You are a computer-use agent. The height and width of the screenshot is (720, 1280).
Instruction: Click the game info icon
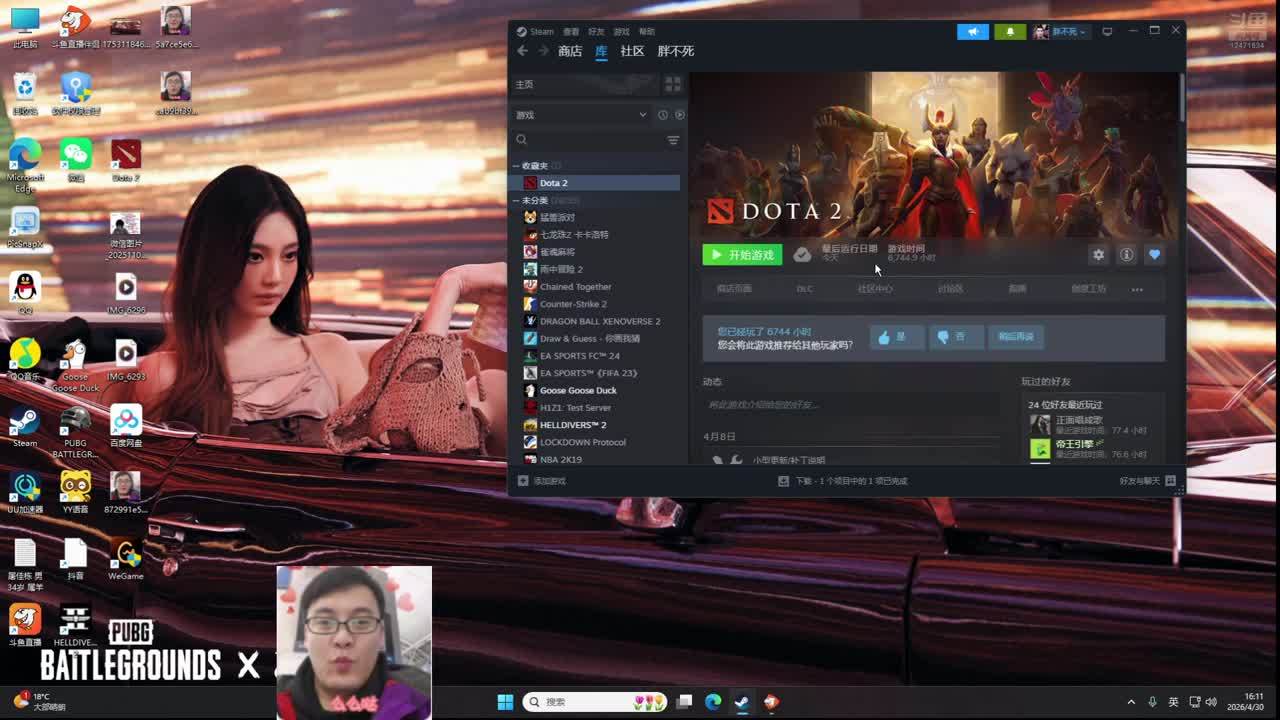tap(1126, 255)
